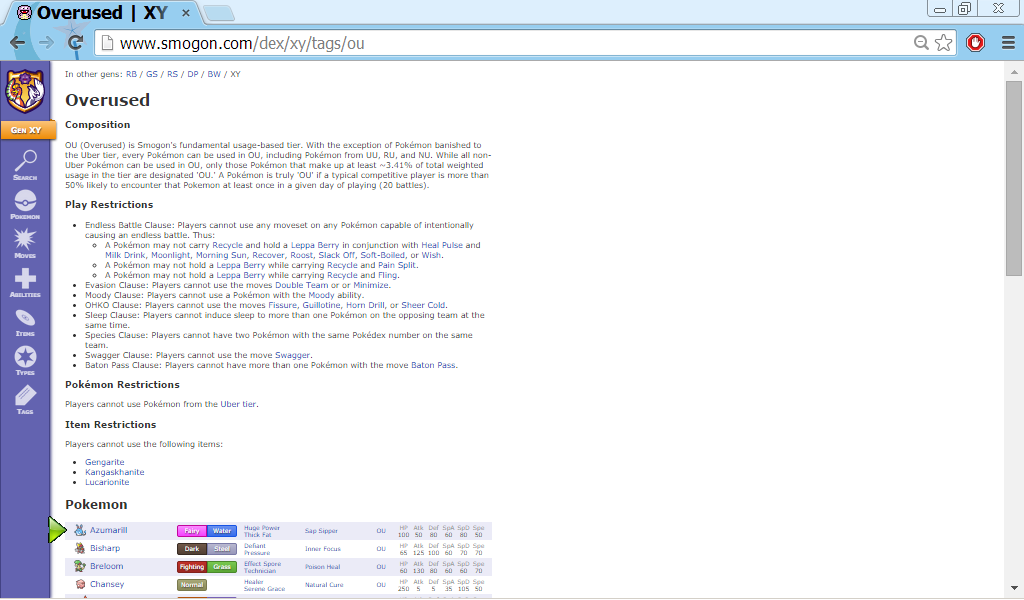Open the Tags sidebar section
Screen dimensions: 1024x600
click(x=25, y=400)
